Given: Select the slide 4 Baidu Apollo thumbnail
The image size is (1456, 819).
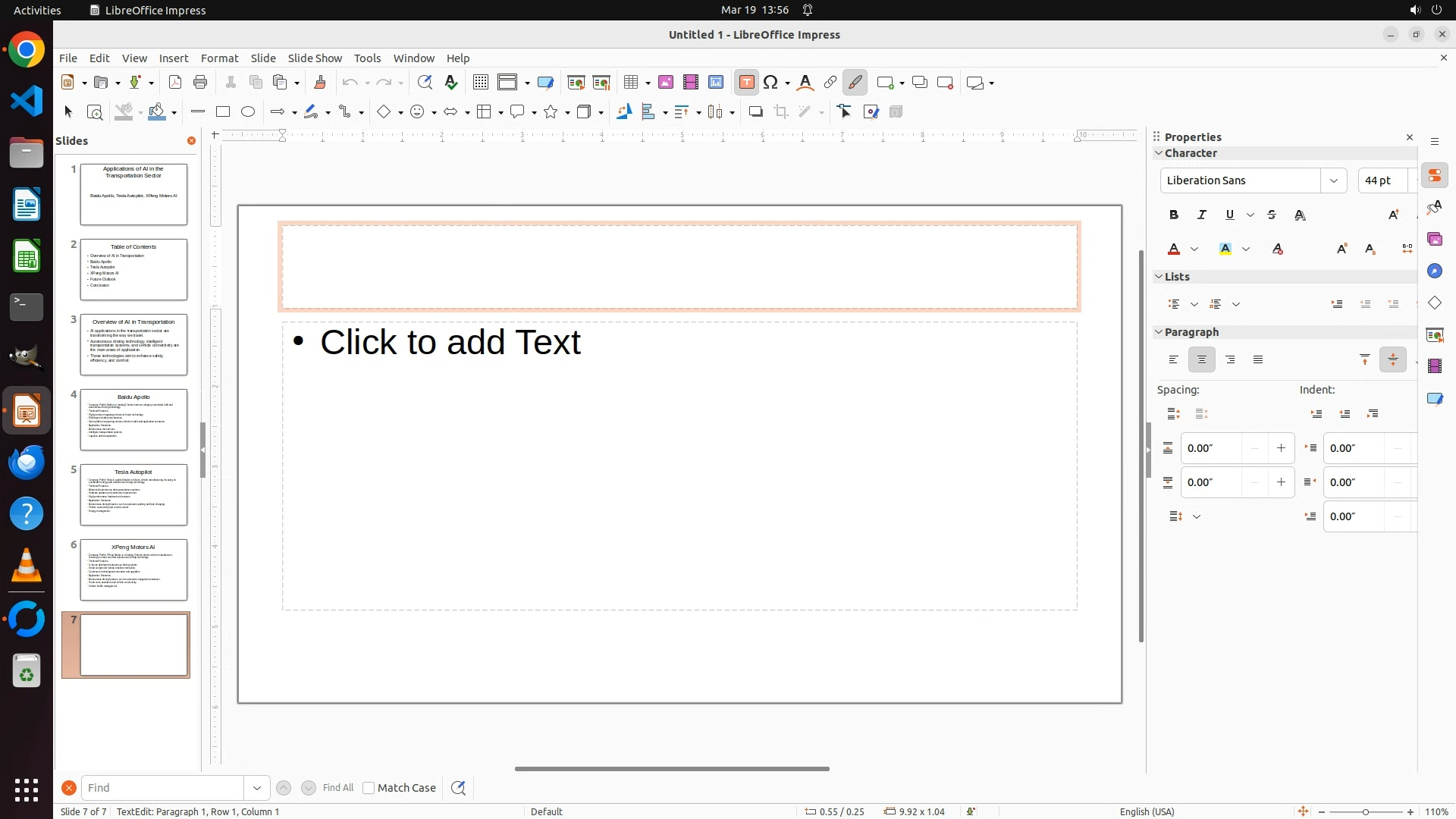Looking at the screenshot, I should click(x=133, y=419).
